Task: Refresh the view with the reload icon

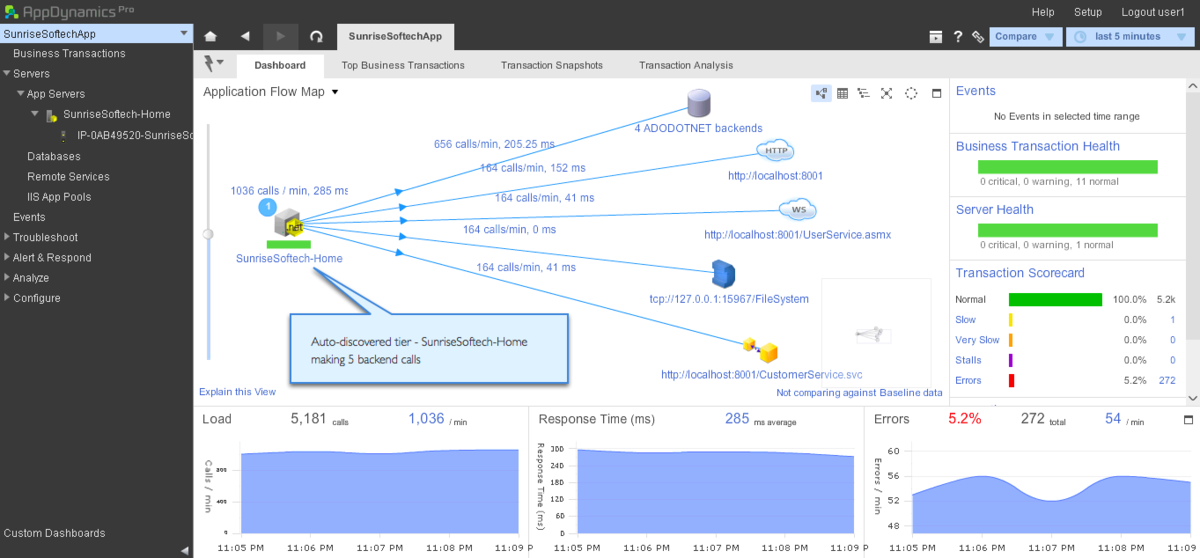Action: tap(316, 37)
